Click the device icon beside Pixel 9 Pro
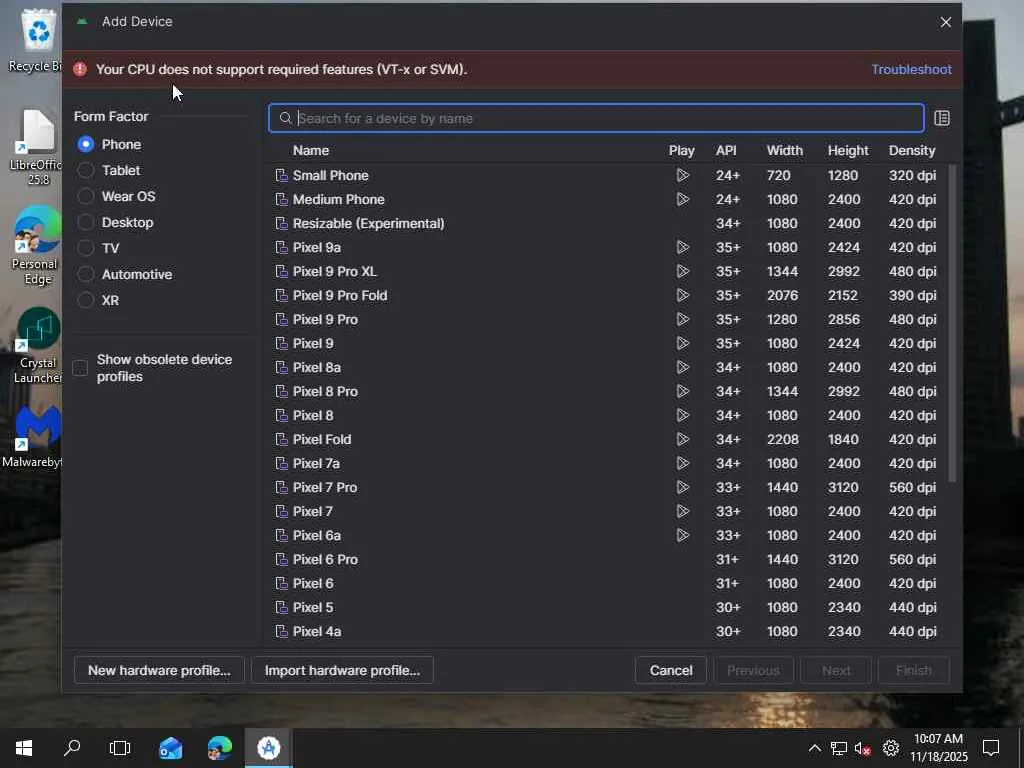Screen dimensions: 1024x768 (281, 319)
